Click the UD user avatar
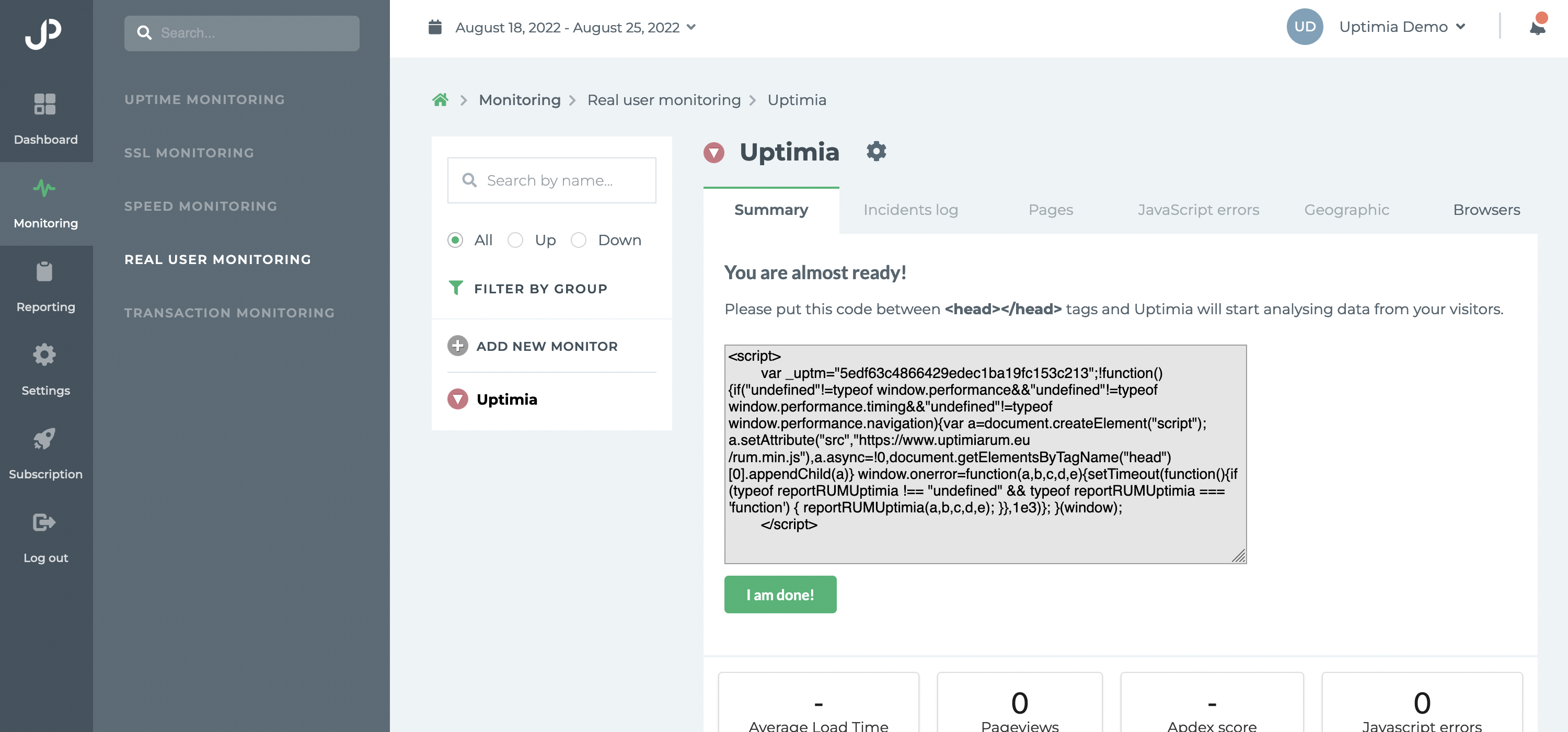Screen dimensions: 1568x732 pyautogui.click(x=1305, y=27)
